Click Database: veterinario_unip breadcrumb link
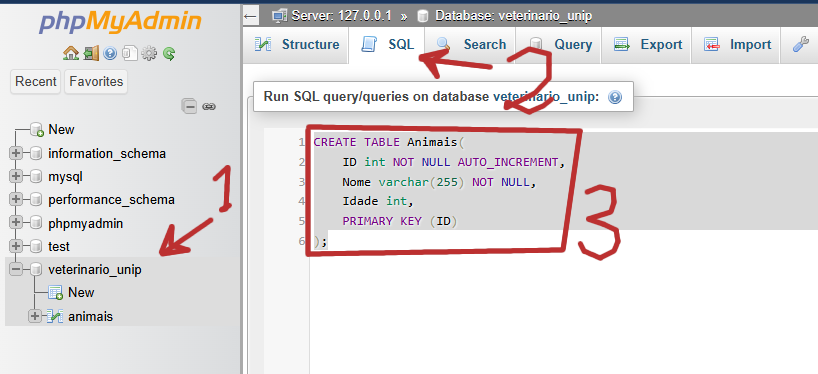This screenshot has width=818, height=374. pyautogui.click(x=514, y=16)
